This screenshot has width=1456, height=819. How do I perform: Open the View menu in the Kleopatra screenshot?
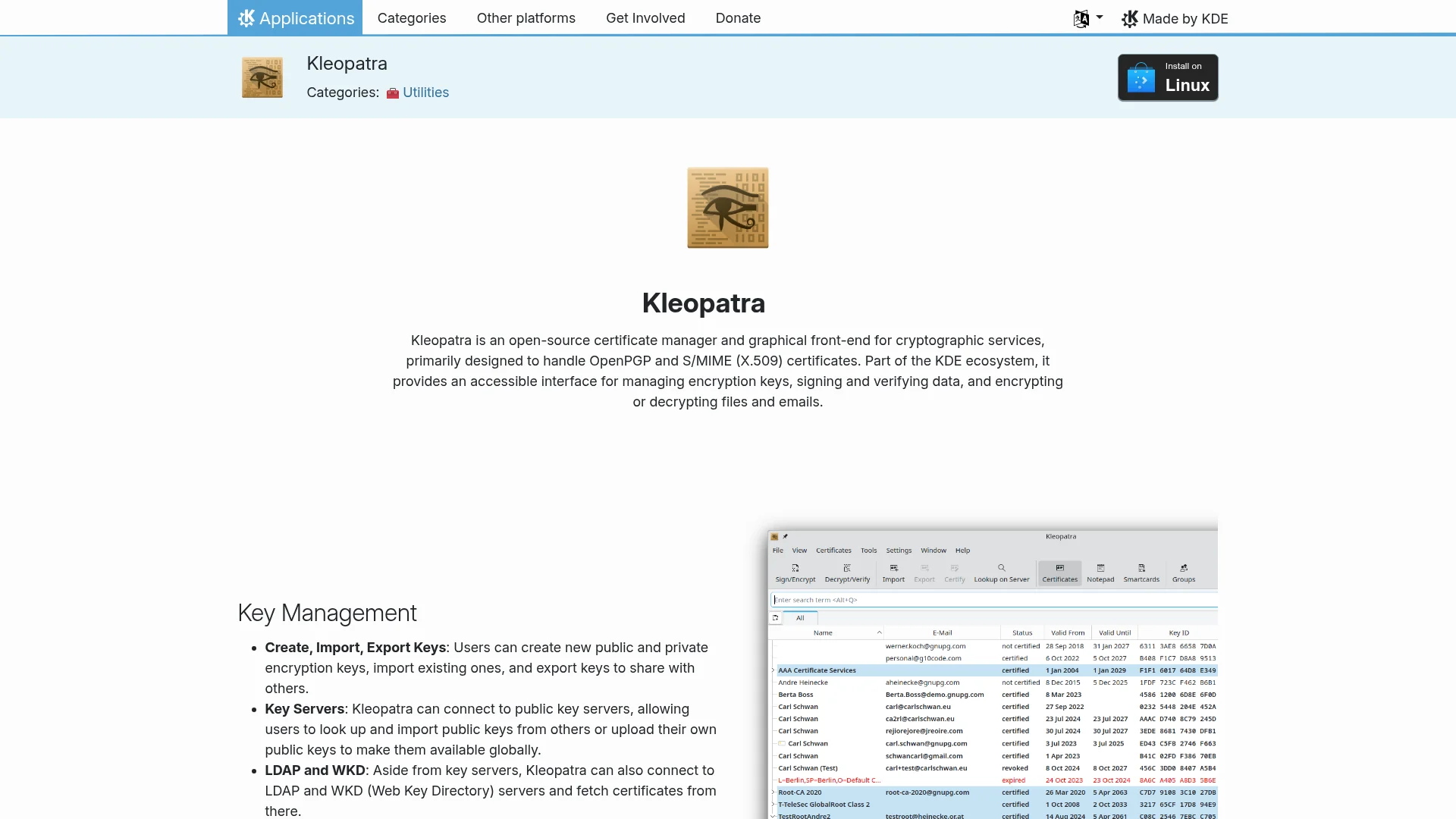[x=799, y=551]
